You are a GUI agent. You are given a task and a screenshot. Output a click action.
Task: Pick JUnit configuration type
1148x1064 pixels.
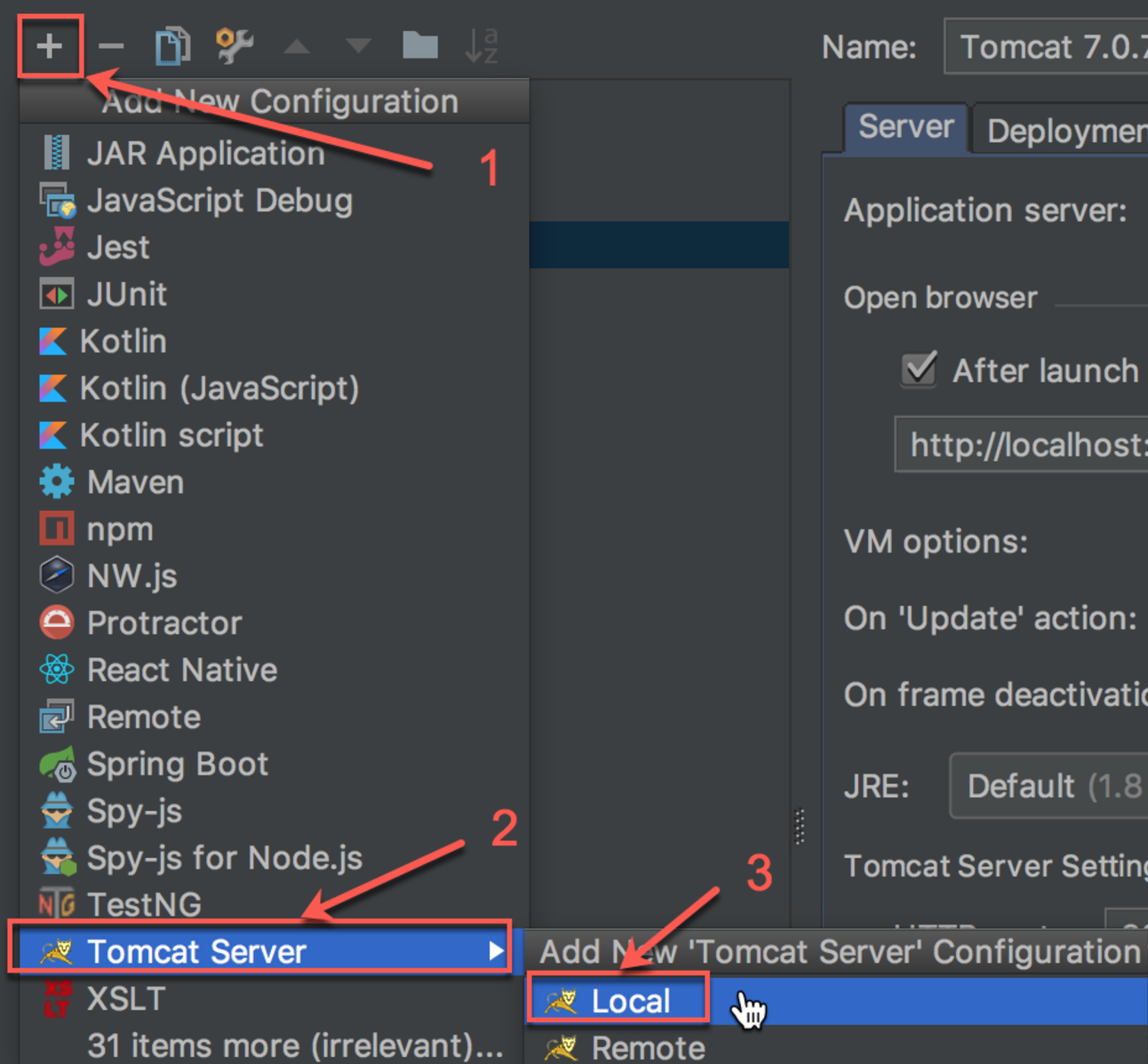click(x=275, y=295)
